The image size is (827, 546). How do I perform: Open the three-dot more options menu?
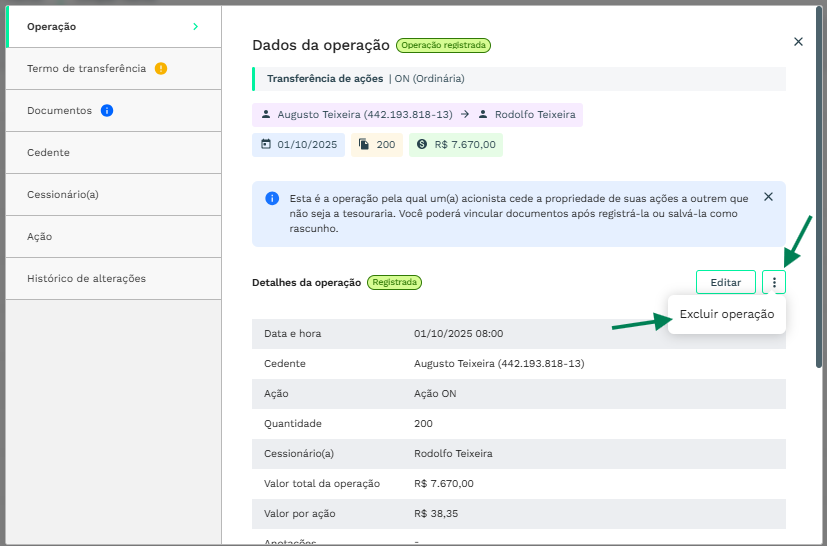click(x=774, y=283)
